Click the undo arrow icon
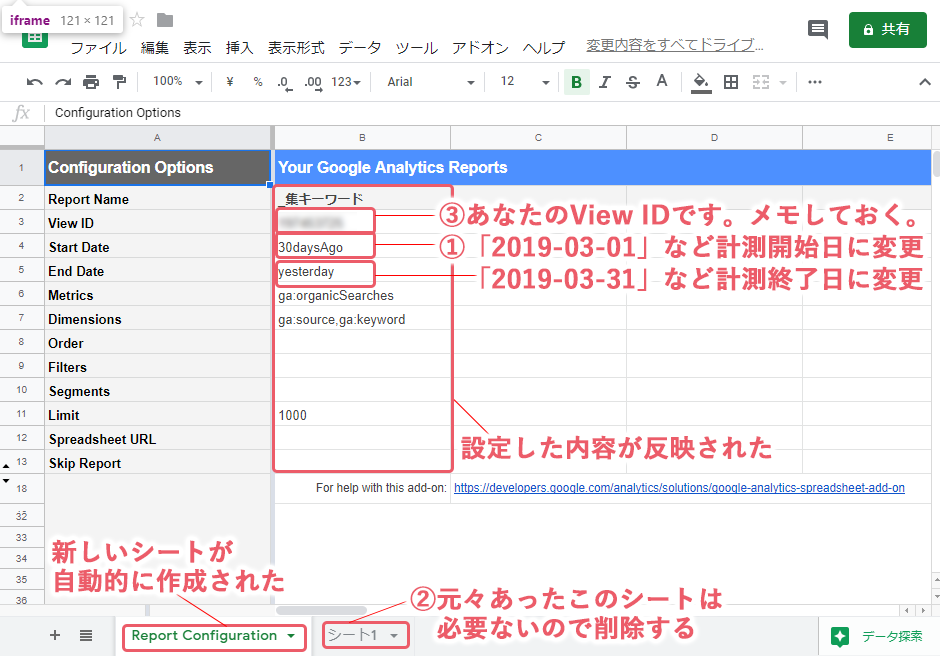The height and width of the screenshot is (659, 940). [x=34, y=82]
